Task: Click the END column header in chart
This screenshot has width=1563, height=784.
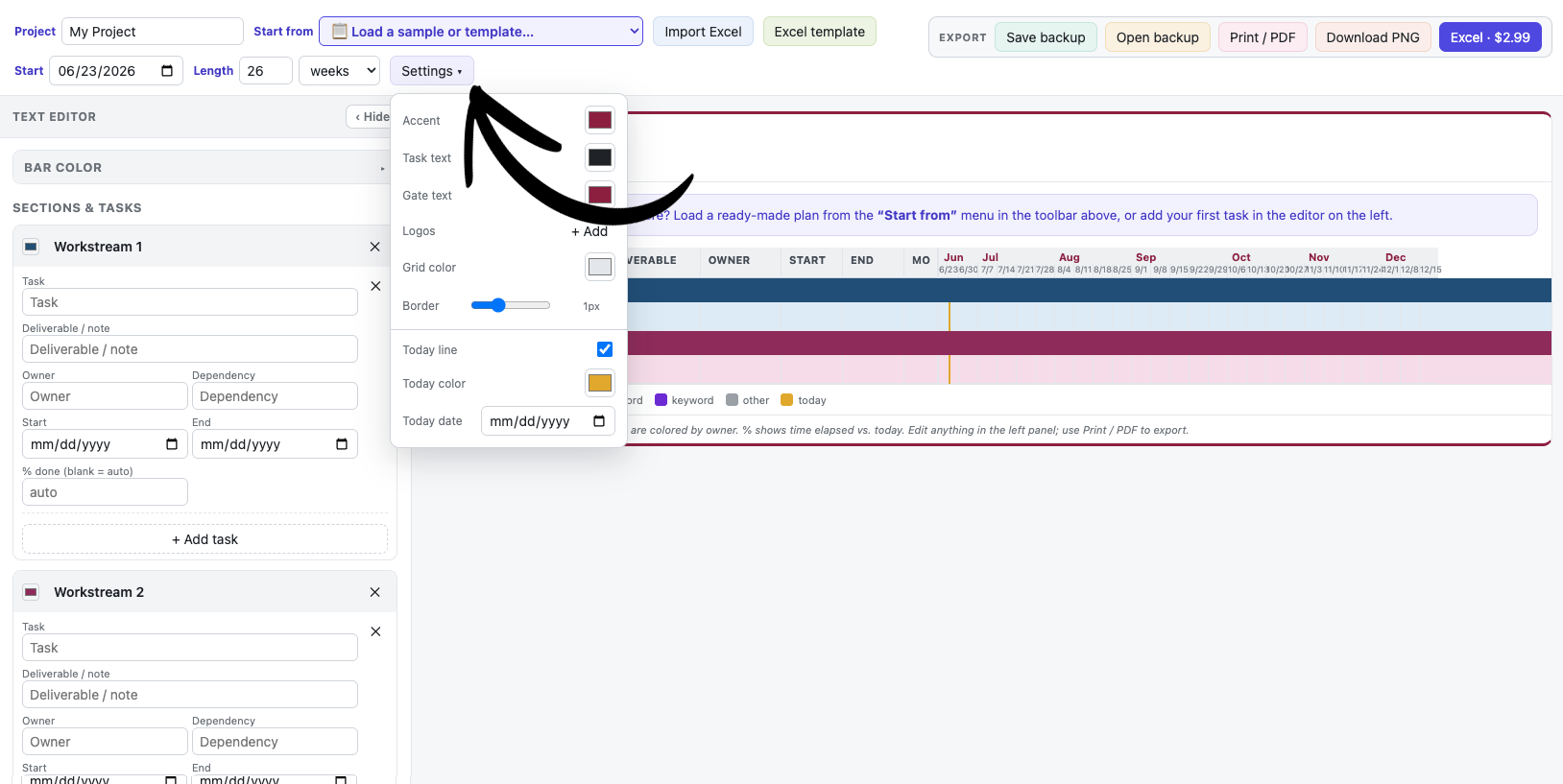Action: (862, 260)
